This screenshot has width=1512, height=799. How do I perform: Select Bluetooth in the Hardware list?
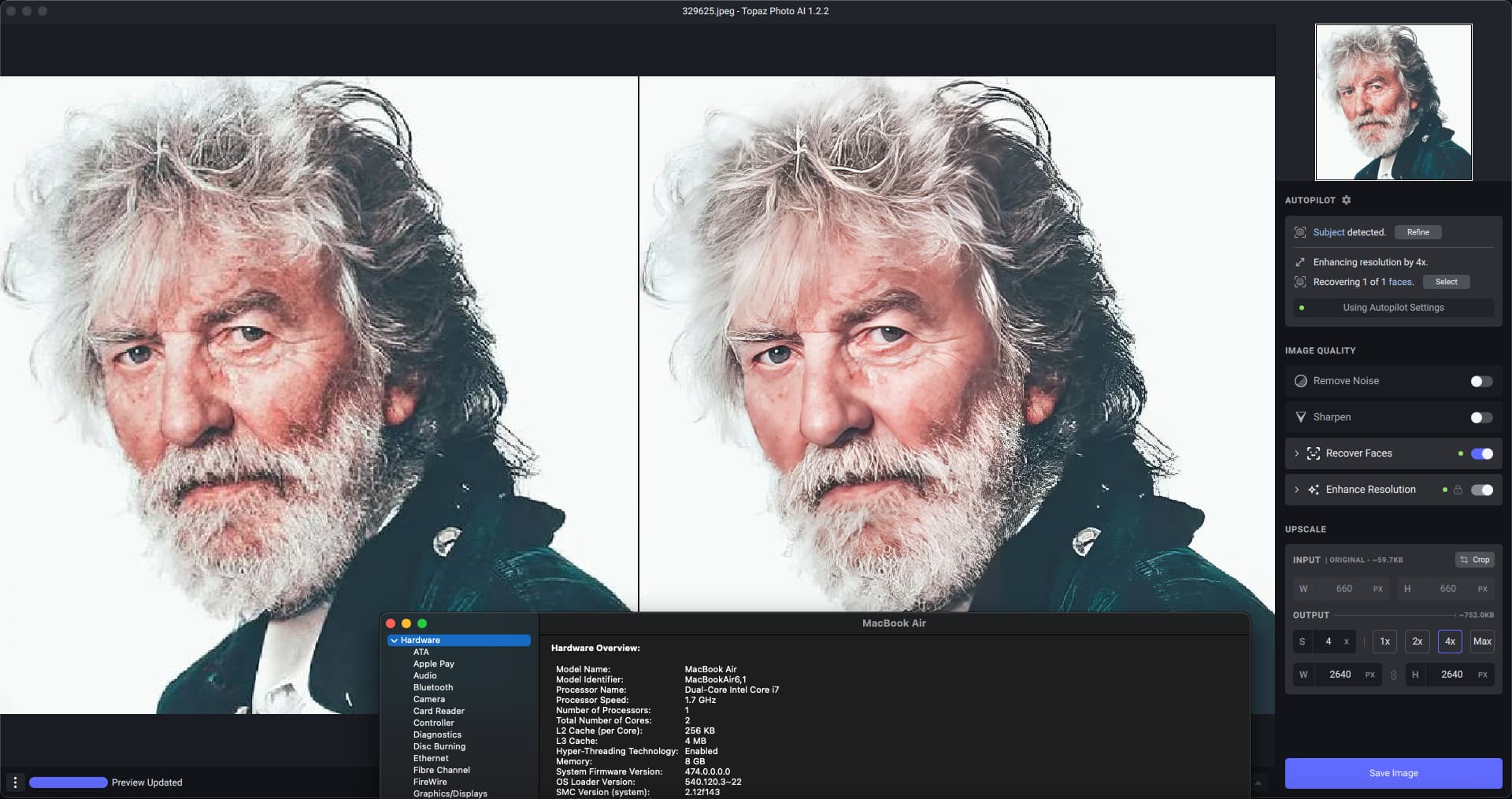[432, 687]
